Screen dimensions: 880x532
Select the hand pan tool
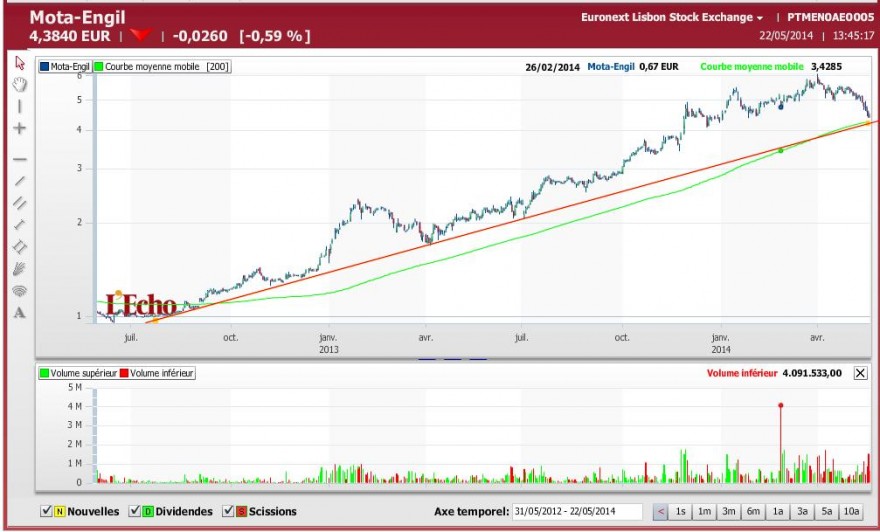click(20, 85)
